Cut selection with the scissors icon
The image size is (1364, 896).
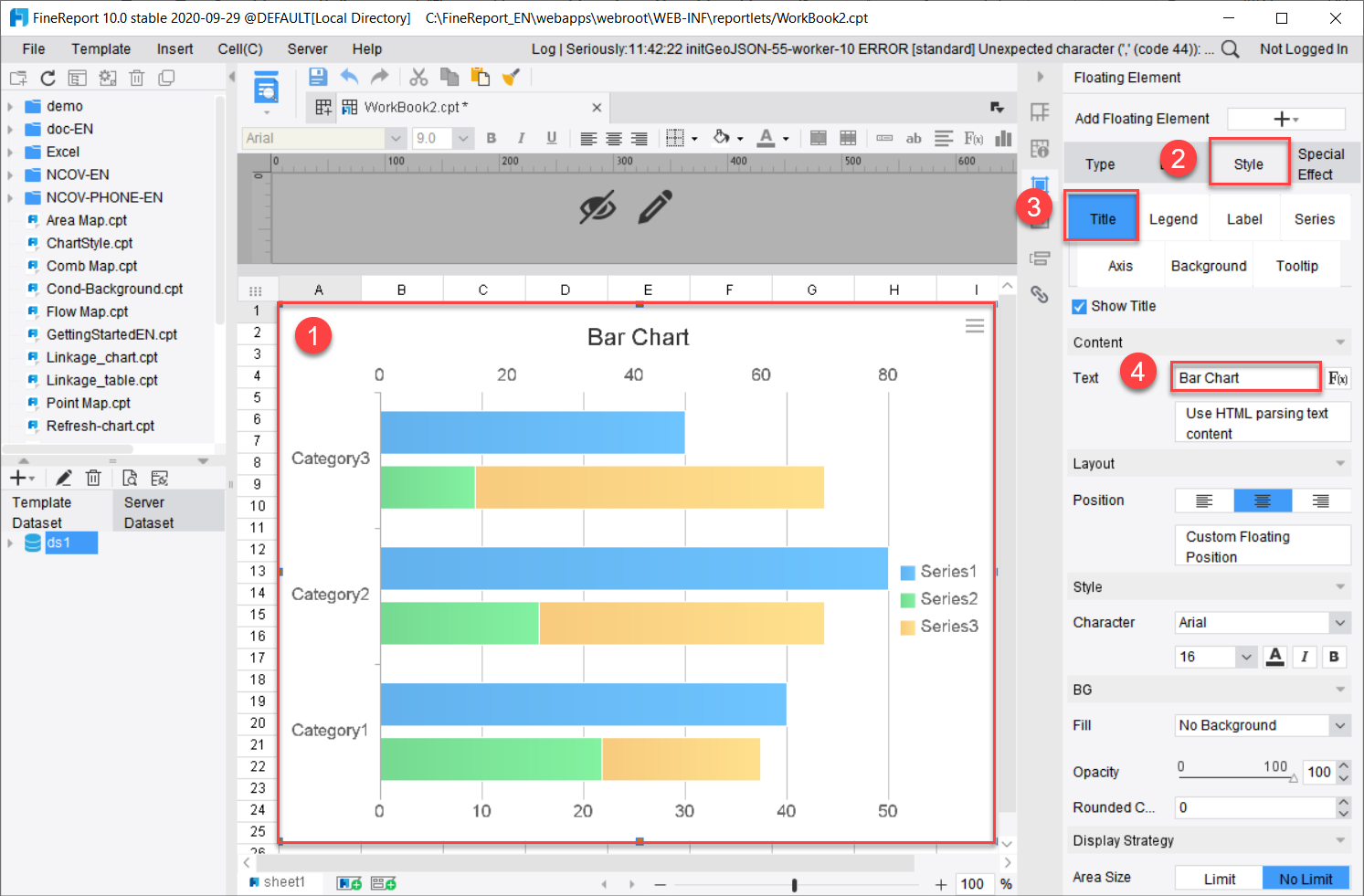[x=418, y=77]
